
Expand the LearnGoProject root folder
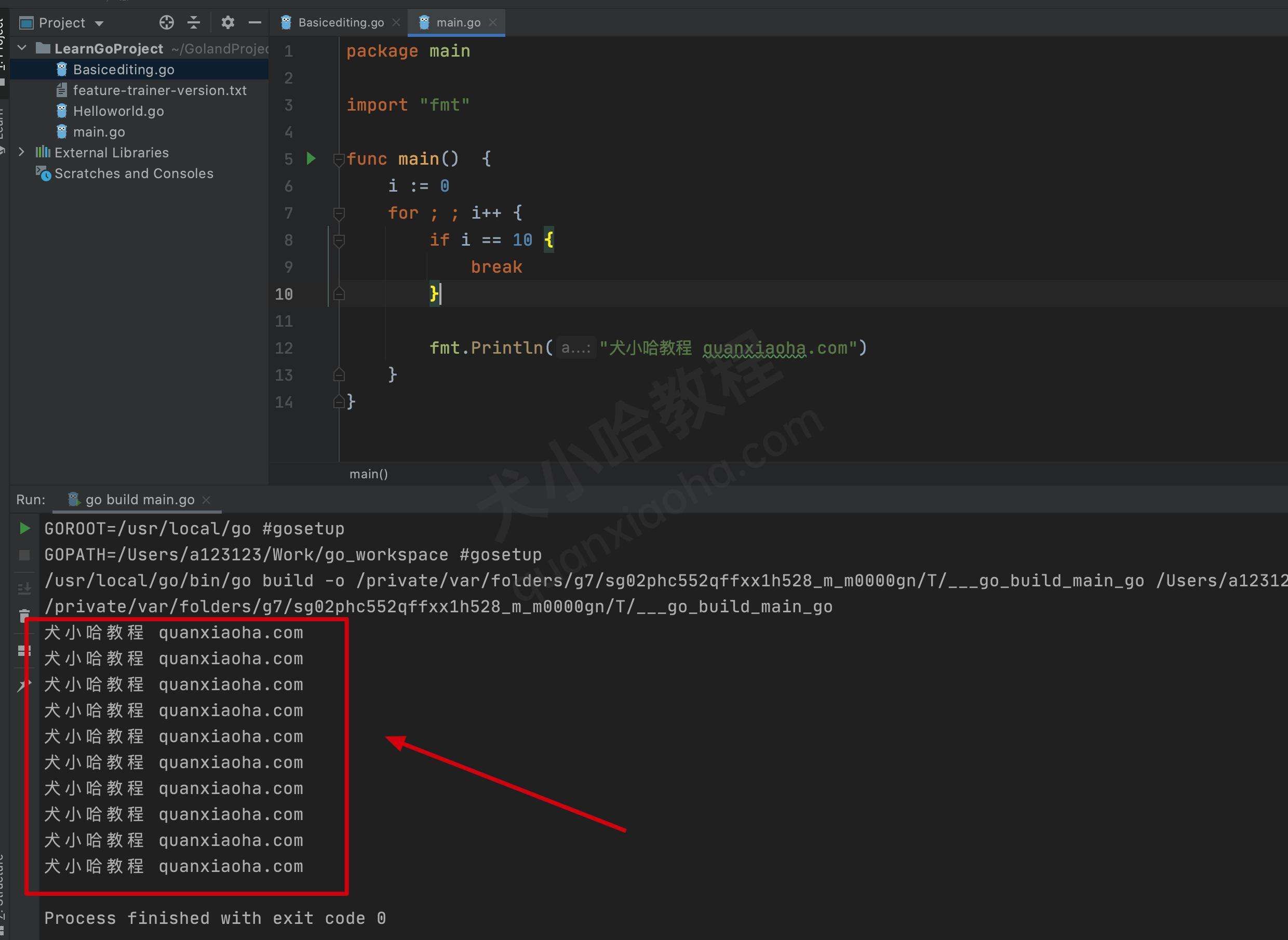tap(22, 47)
